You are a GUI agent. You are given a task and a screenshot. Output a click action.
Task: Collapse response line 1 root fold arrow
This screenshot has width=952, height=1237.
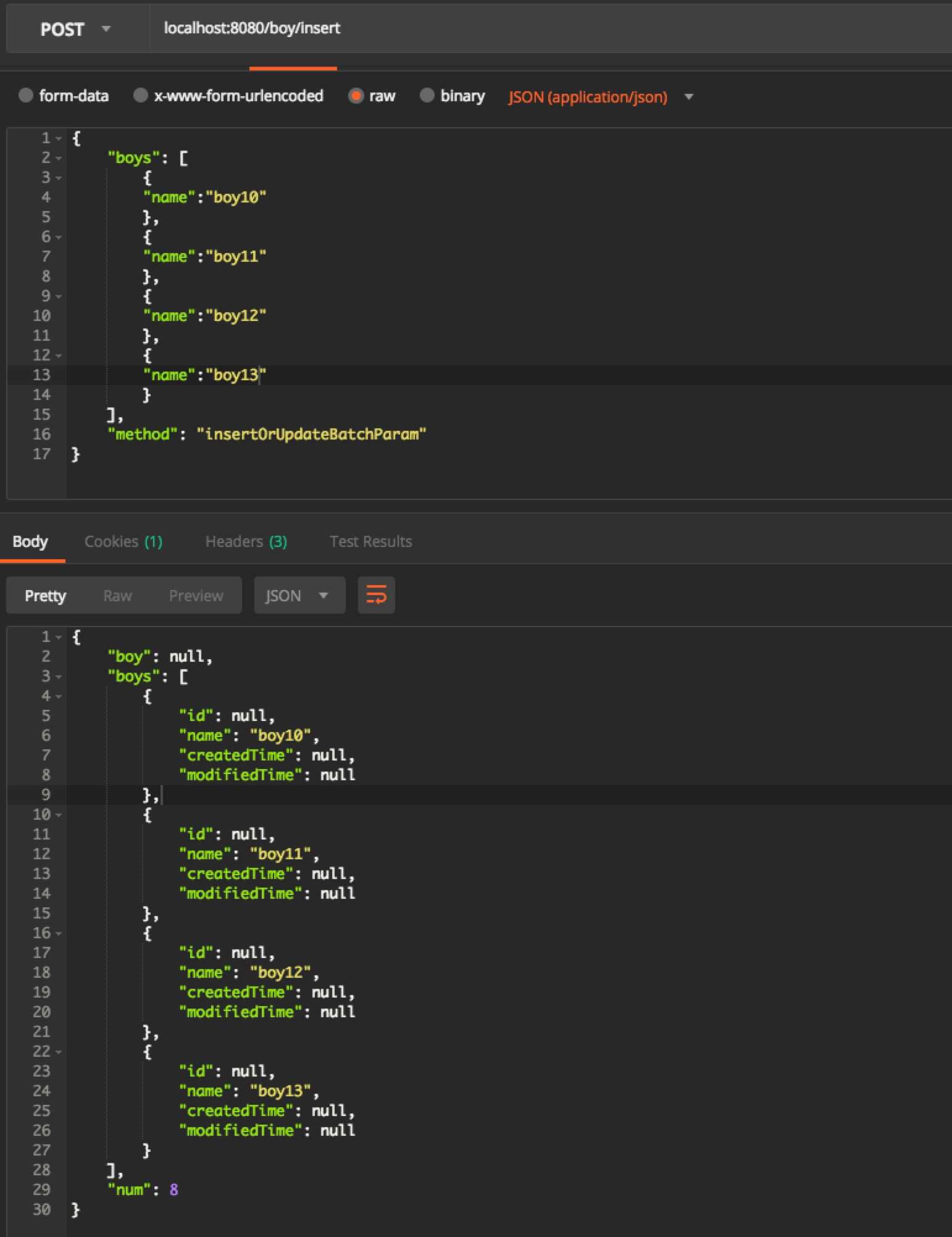(x=59, y=637)
